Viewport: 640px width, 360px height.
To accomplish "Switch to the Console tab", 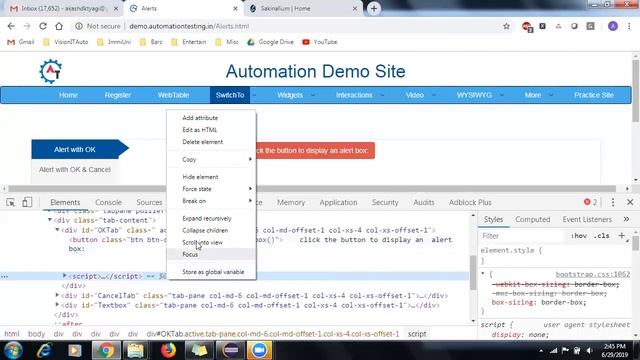I will point(109,202).
